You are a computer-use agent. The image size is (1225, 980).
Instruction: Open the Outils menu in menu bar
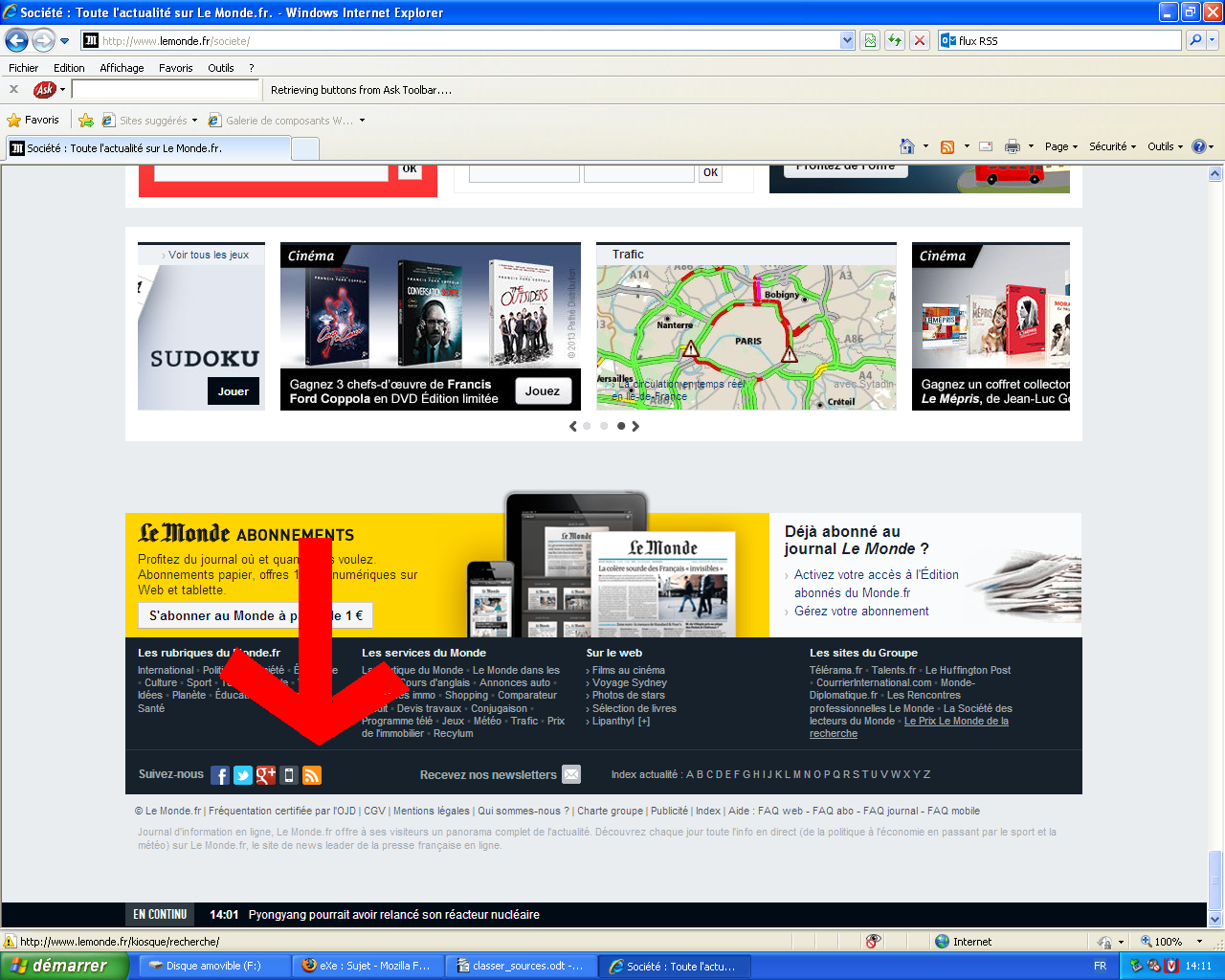[x=221, y=68]
